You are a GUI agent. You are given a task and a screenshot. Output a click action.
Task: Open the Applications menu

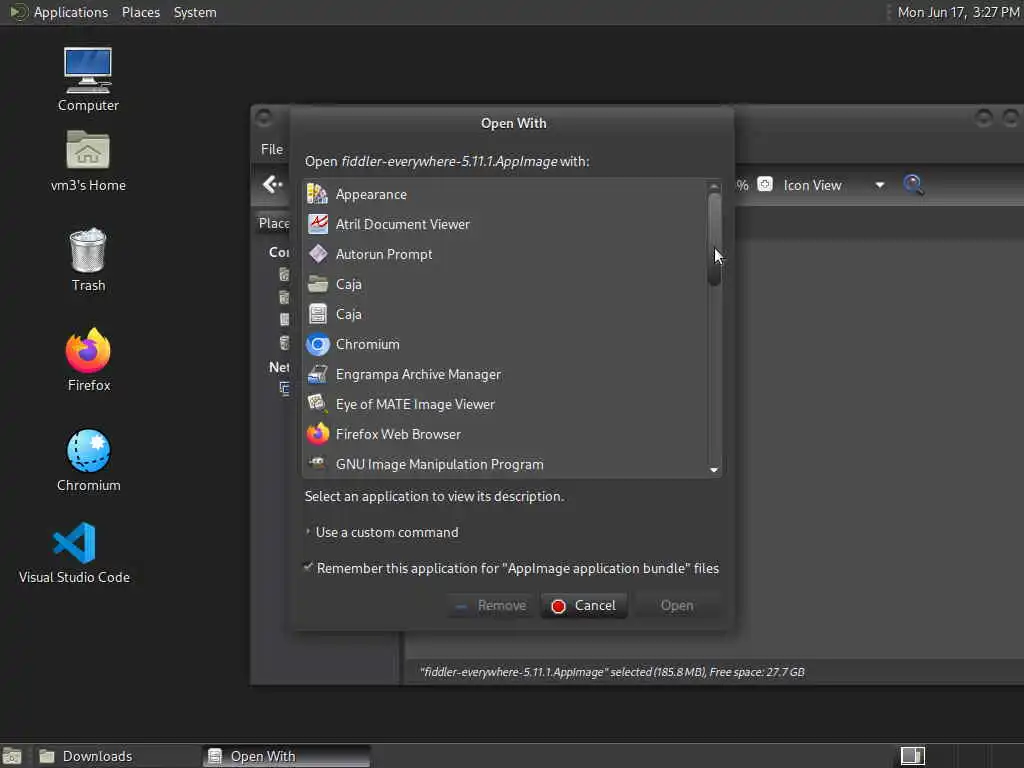tap(71, 12)
